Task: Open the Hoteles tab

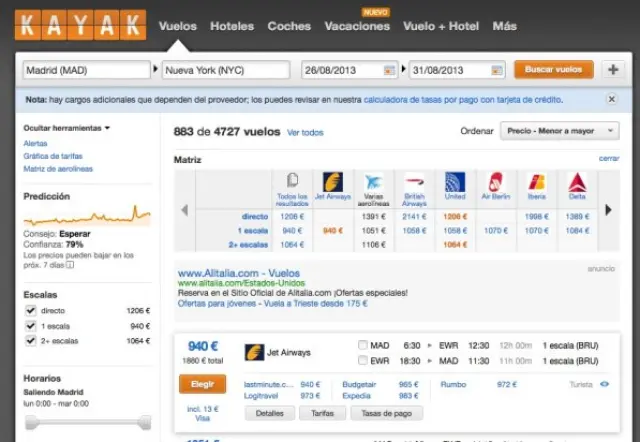Action: click(x=232, y=26)
